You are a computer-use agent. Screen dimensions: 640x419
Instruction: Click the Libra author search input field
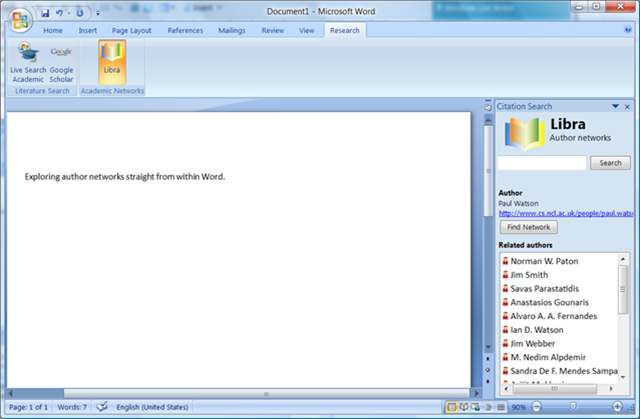(542, 163)
